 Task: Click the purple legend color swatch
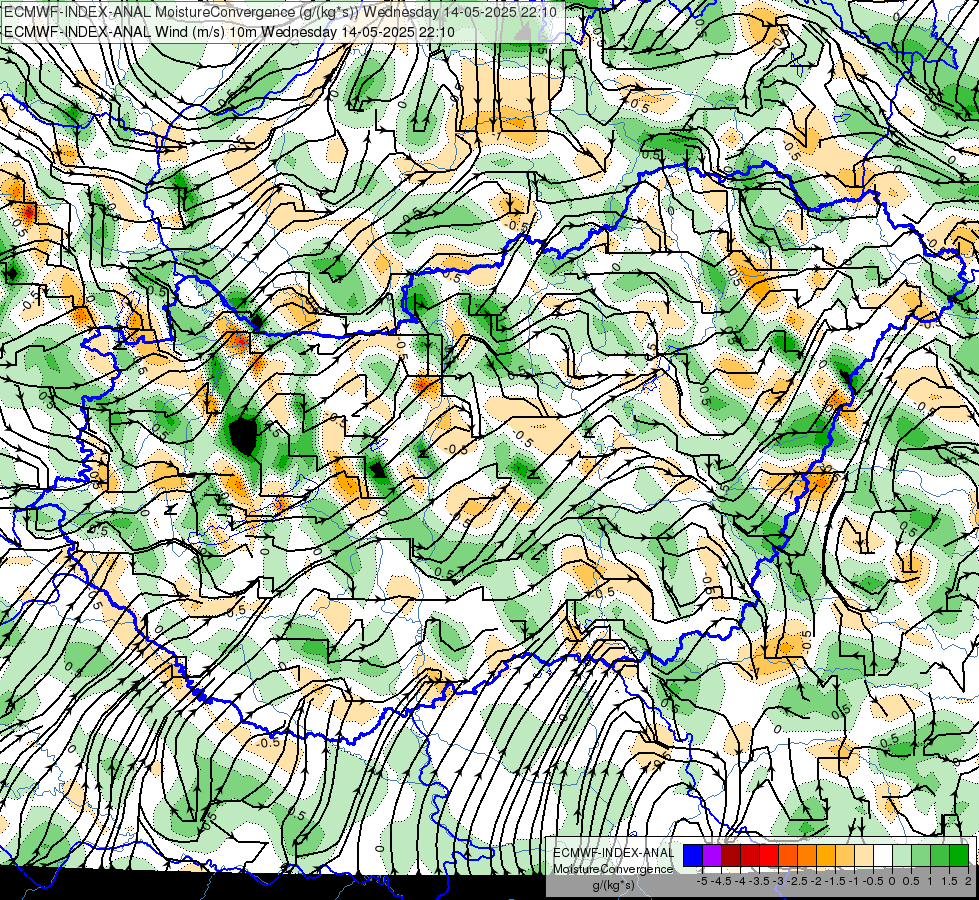(712, 856)
